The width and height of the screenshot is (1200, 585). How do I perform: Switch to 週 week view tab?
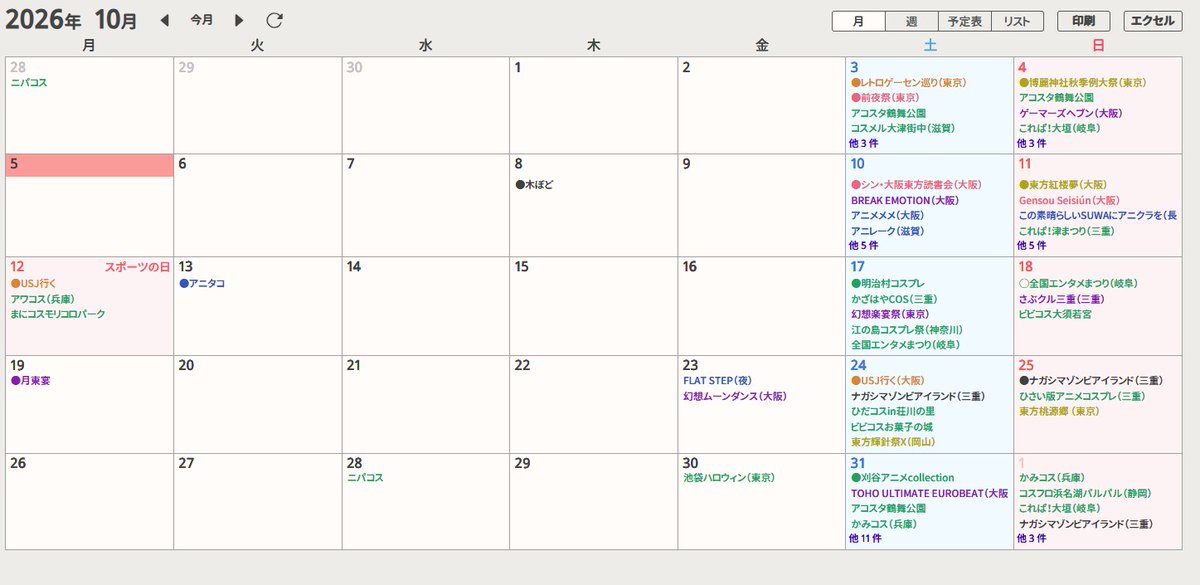(x=911, y=21)
